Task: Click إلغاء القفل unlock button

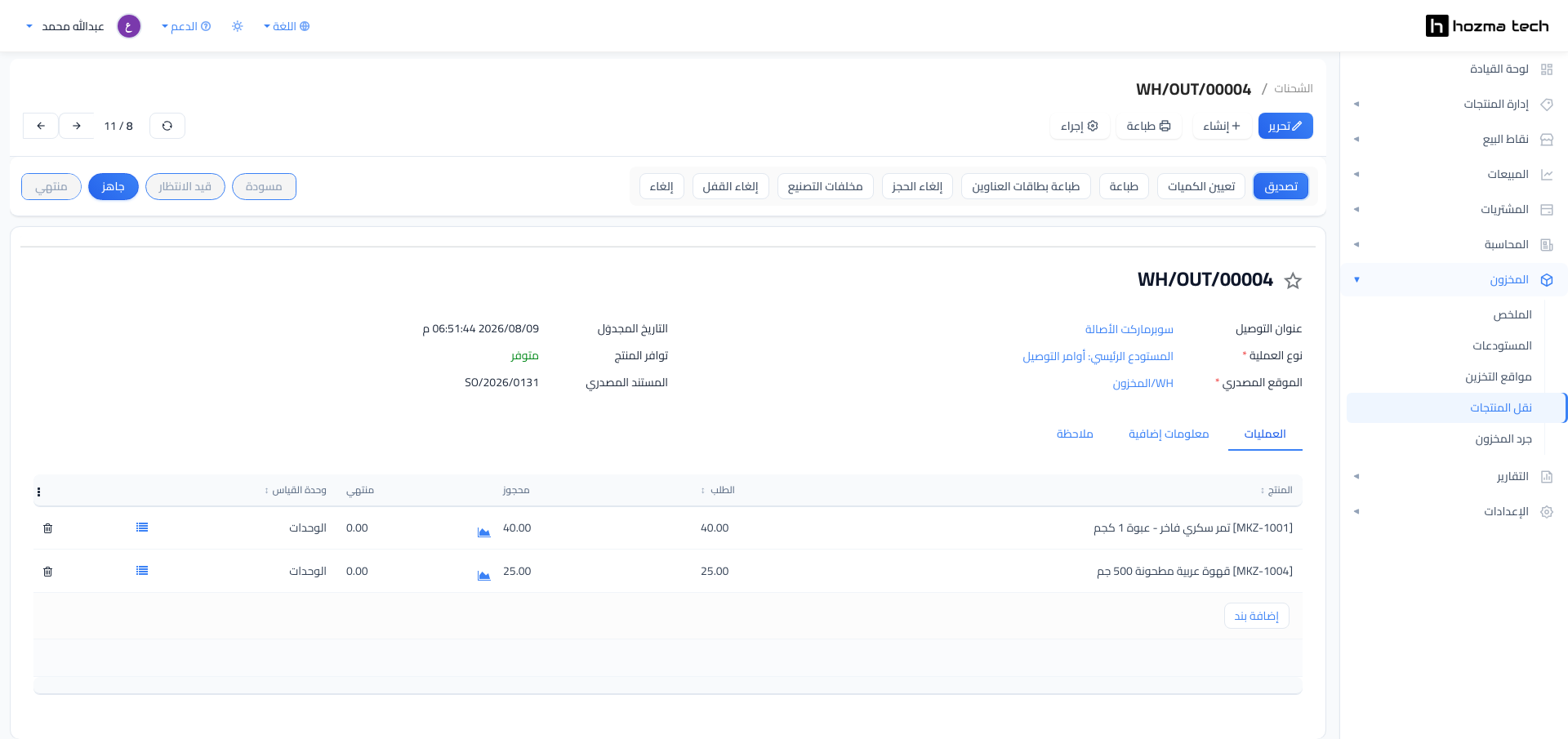Action: click(x=730, y=187)
